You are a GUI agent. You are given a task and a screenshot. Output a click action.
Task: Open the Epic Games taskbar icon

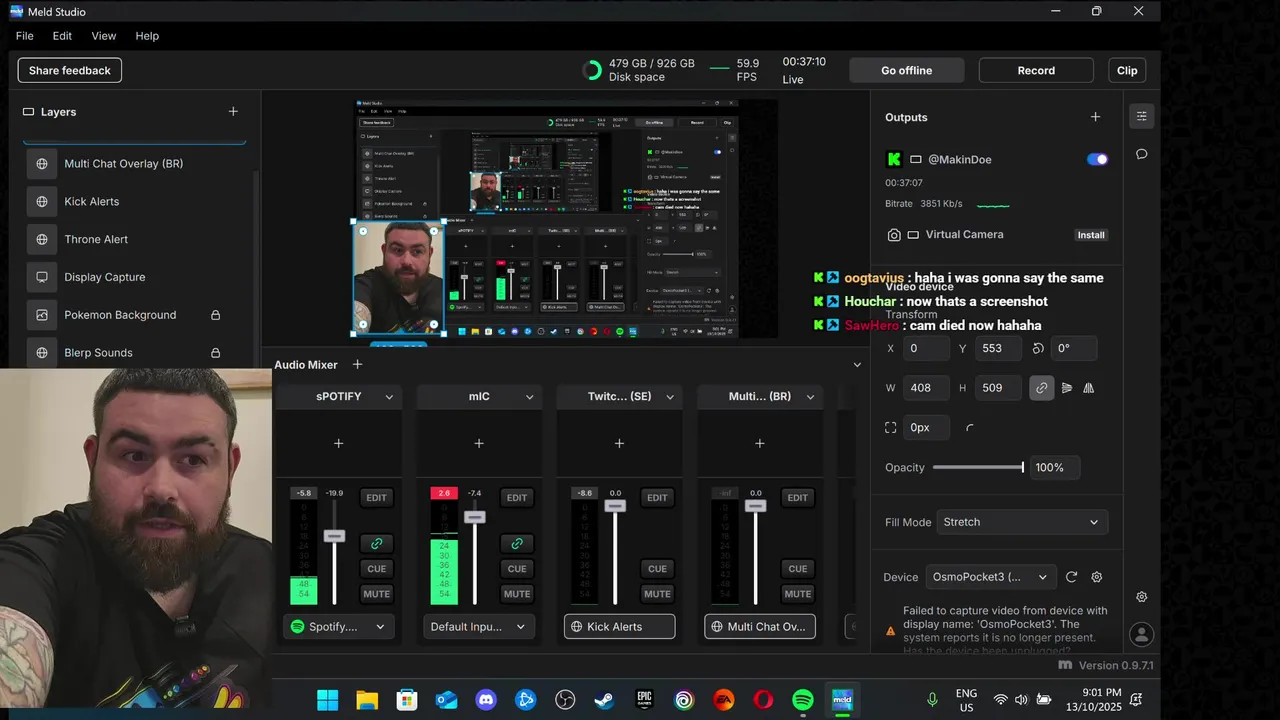[x=644, y=700]
